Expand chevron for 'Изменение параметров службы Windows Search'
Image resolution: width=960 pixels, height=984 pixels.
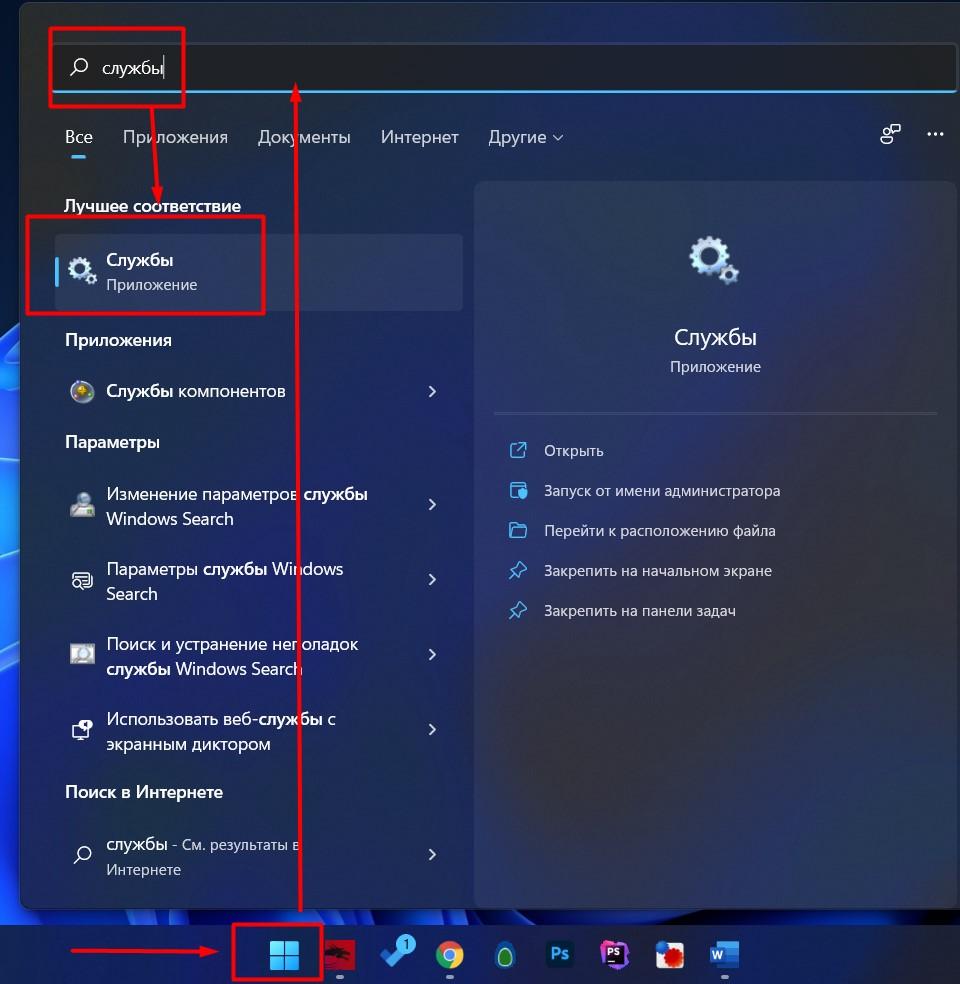click(432, 505)
